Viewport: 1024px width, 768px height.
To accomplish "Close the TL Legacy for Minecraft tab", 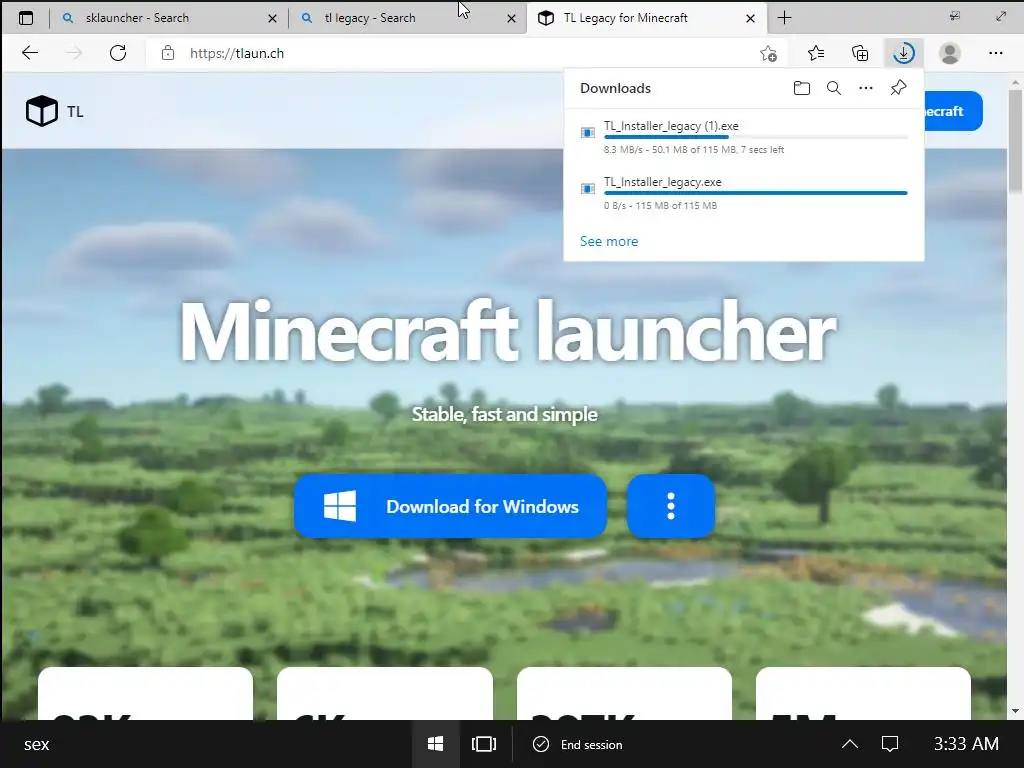I will pos(750,19).
